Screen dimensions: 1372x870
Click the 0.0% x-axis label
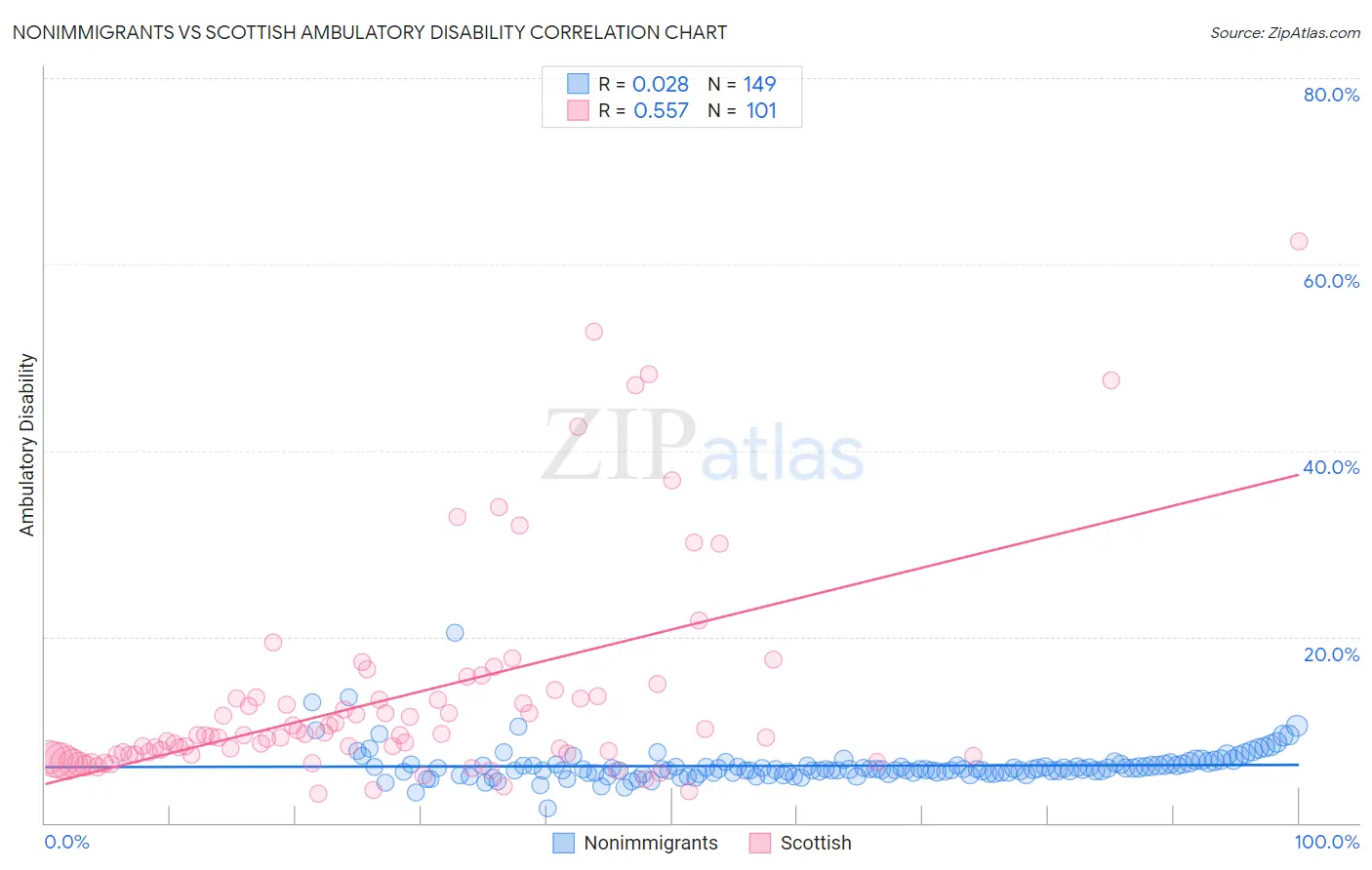(66, 842)
